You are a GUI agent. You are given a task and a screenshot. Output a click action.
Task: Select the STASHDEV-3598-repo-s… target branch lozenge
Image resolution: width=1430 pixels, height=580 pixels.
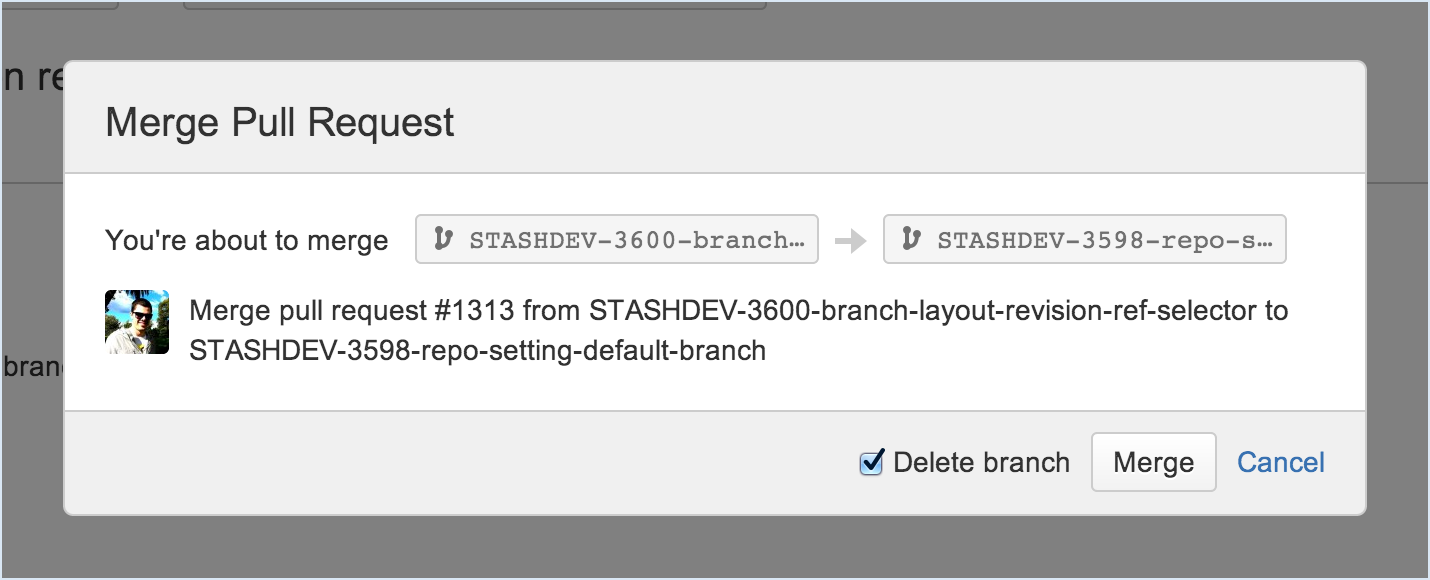click(x=1085, y=239)
